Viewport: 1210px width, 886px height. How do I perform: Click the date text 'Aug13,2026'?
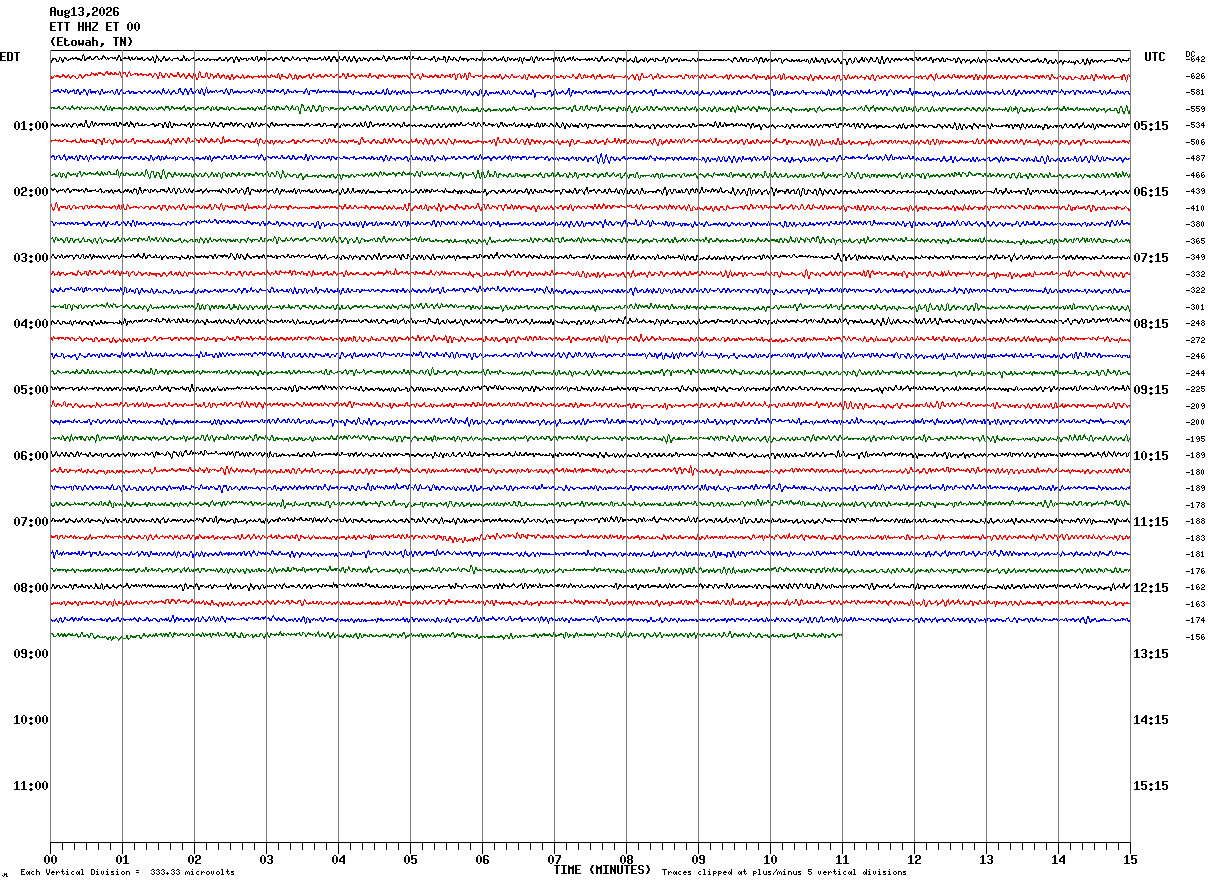(x=84, y=12)
